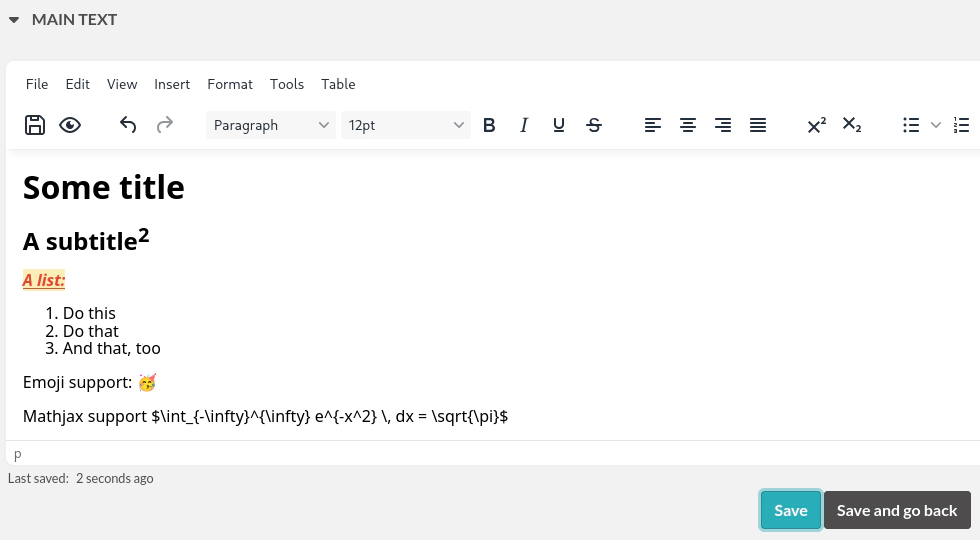
Task: Open the 12pt font size dropdown
Action: click(405, 125)
